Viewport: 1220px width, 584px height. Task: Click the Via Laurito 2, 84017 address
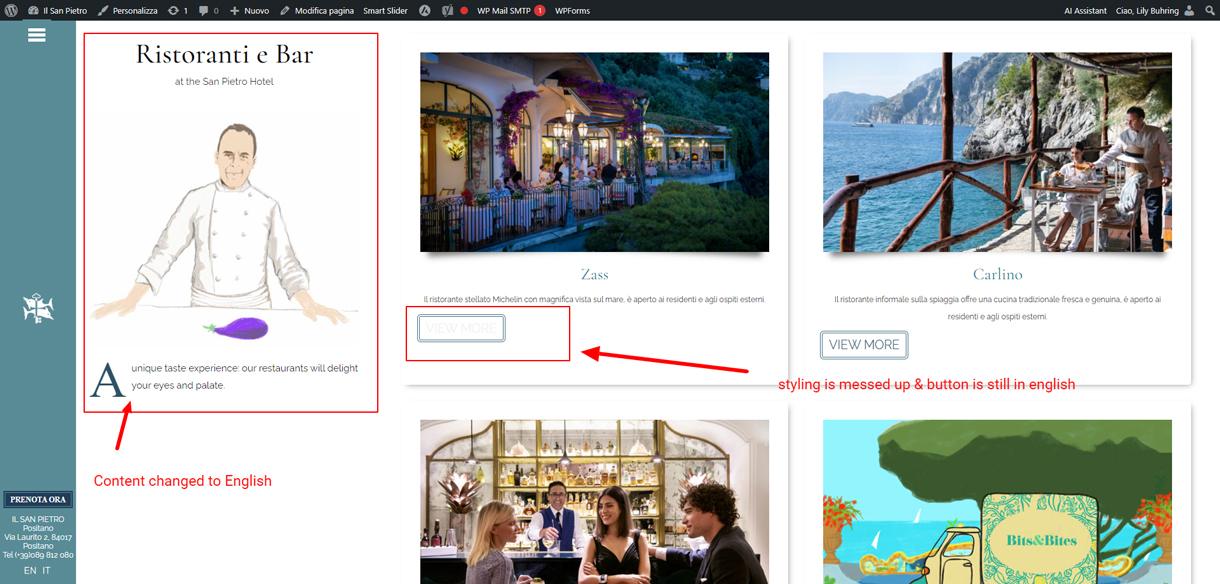click(38, 537)
